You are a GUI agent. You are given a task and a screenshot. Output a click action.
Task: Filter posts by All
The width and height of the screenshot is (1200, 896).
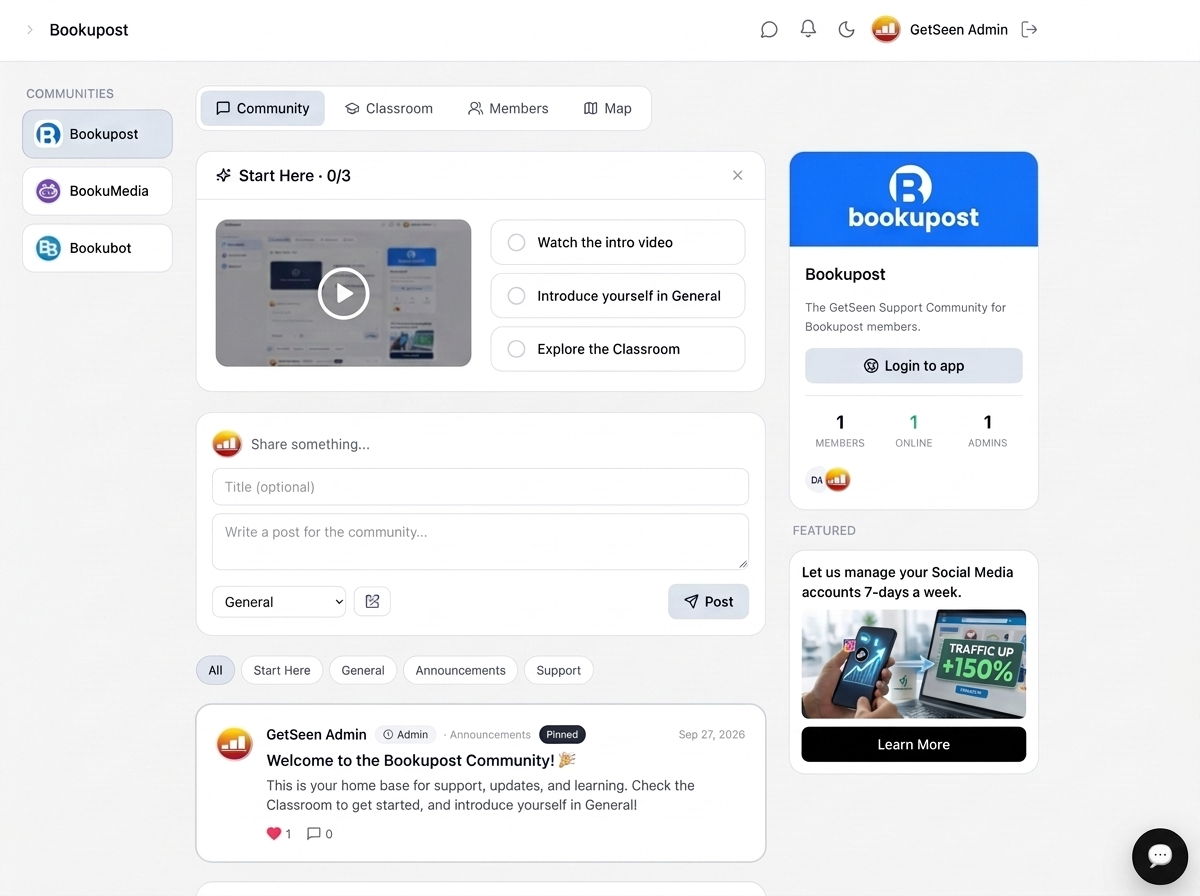coord(215,670)
